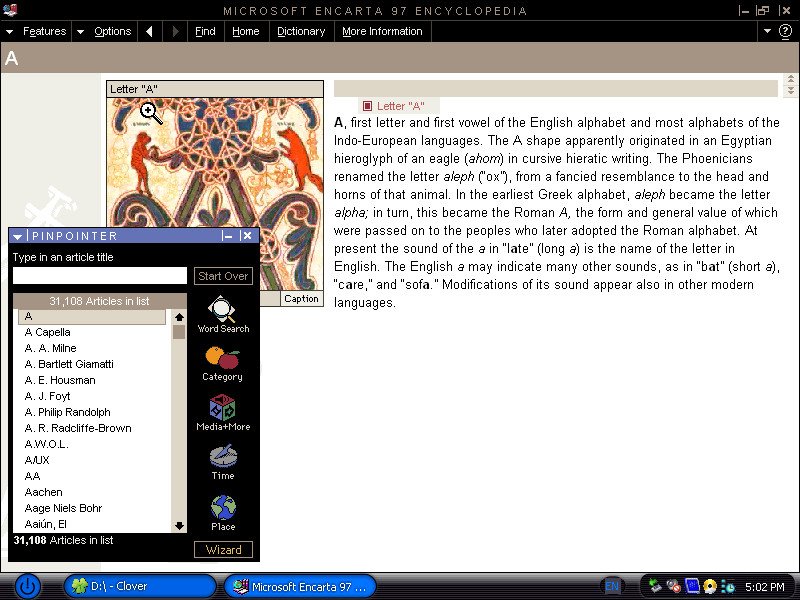Image resolution: width=800 pixels, height=600 pixels.
Task: Click the Start Over button
Action: pos(223,276)
